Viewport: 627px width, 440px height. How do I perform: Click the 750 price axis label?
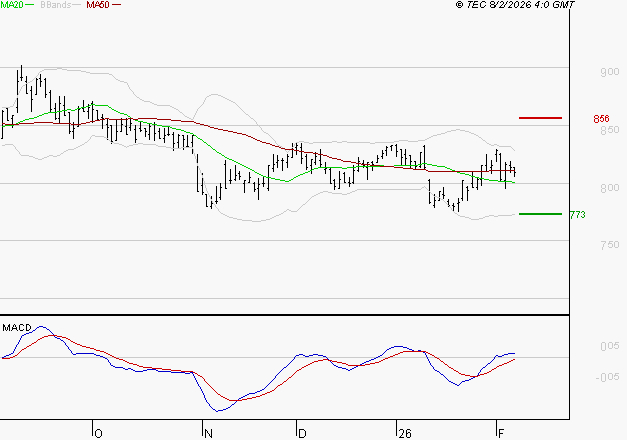coord(609,245)
